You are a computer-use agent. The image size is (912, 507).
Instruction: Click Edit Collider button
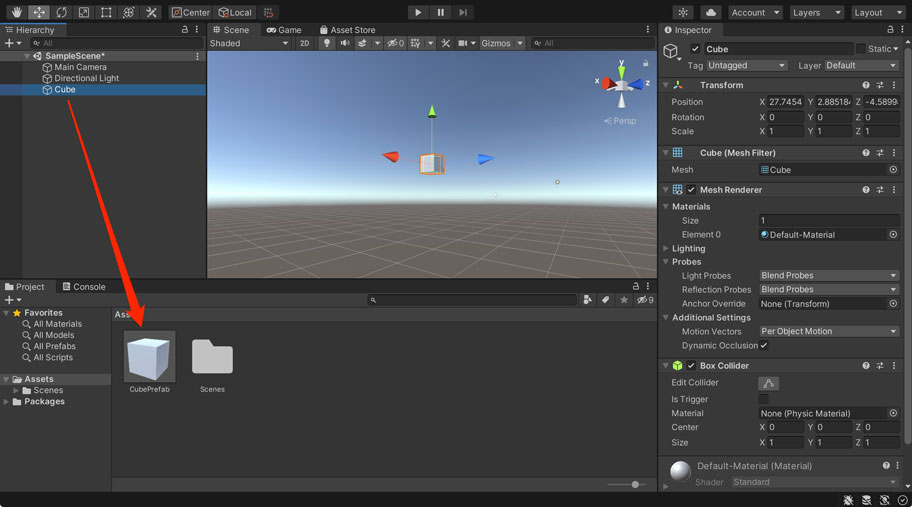(768, 383)
